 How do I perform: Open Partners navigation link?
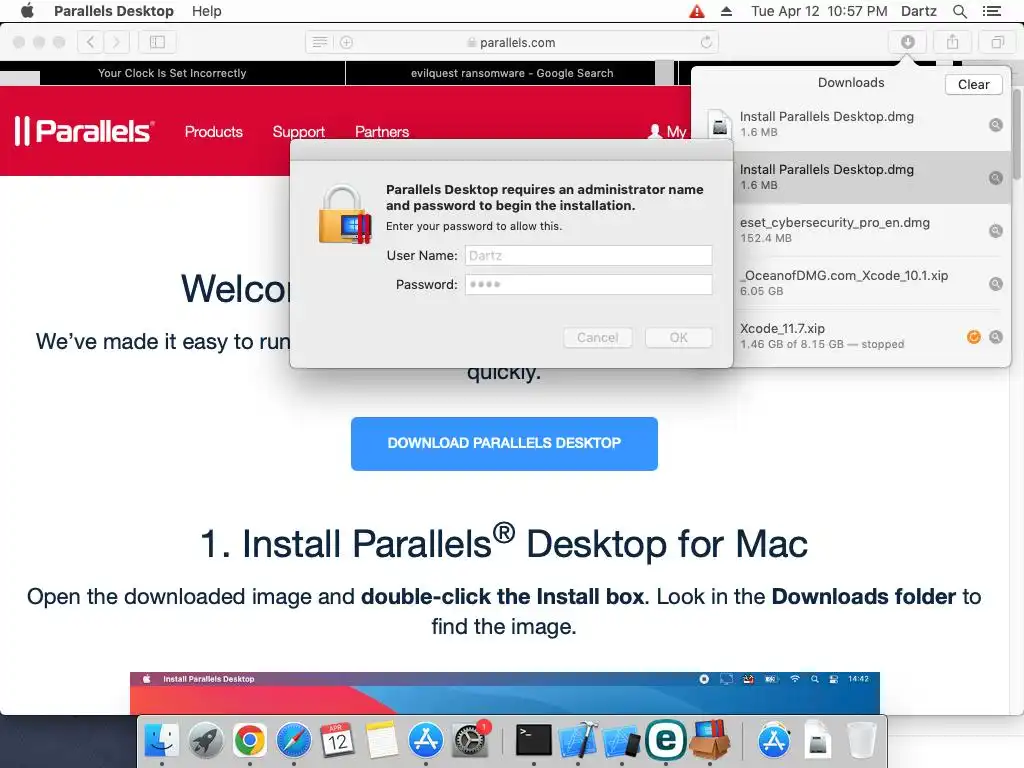[382, 132]
